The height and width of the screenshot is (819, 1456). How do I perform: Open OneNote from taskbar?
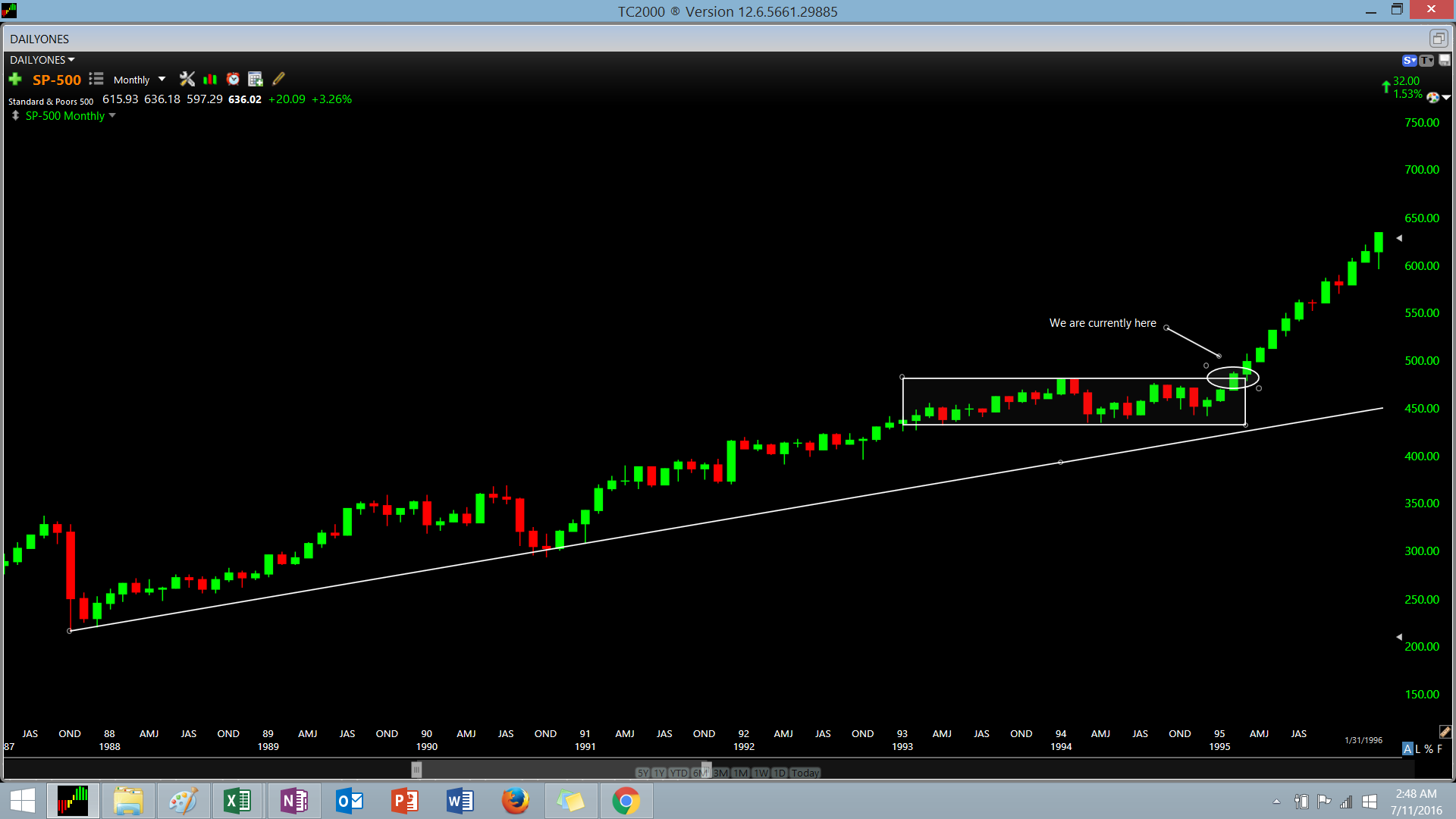tap(293, 801)
